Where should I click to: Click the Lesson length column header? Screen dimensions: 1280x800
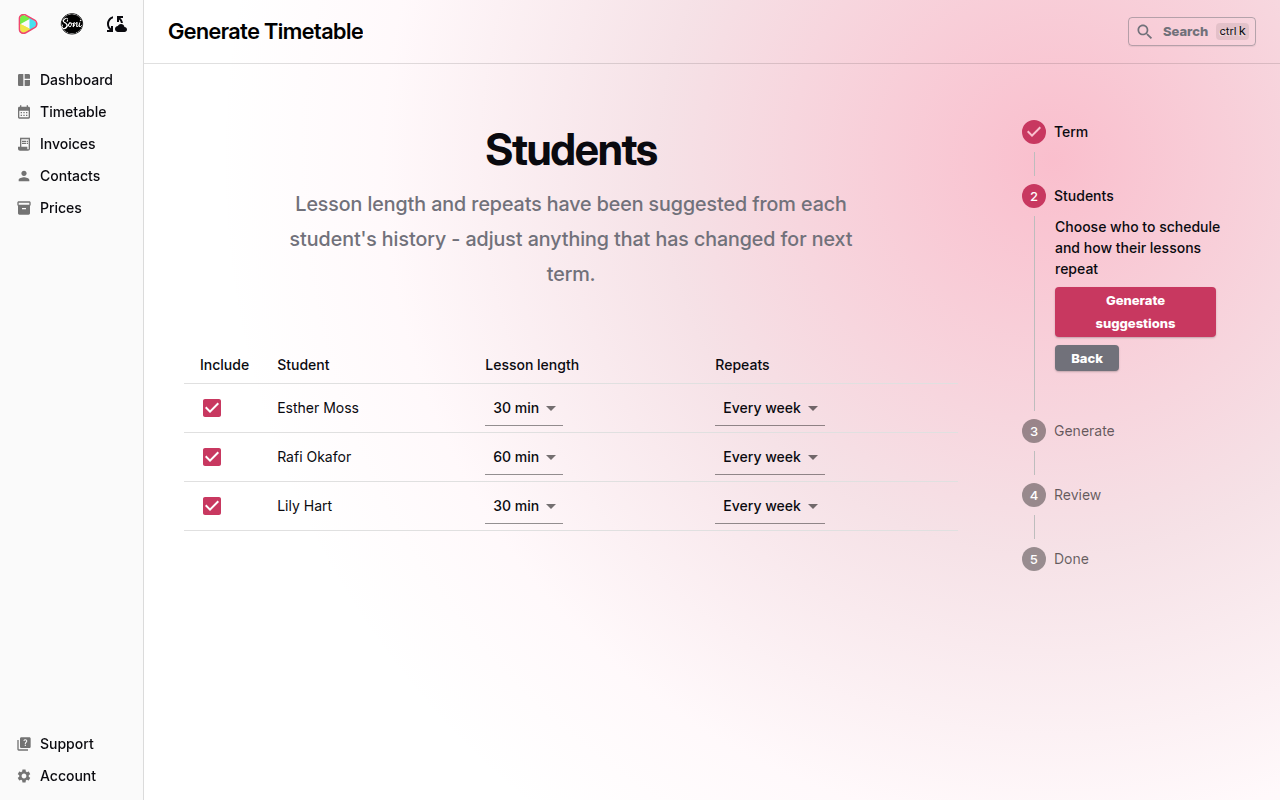[x=532, y=365]
